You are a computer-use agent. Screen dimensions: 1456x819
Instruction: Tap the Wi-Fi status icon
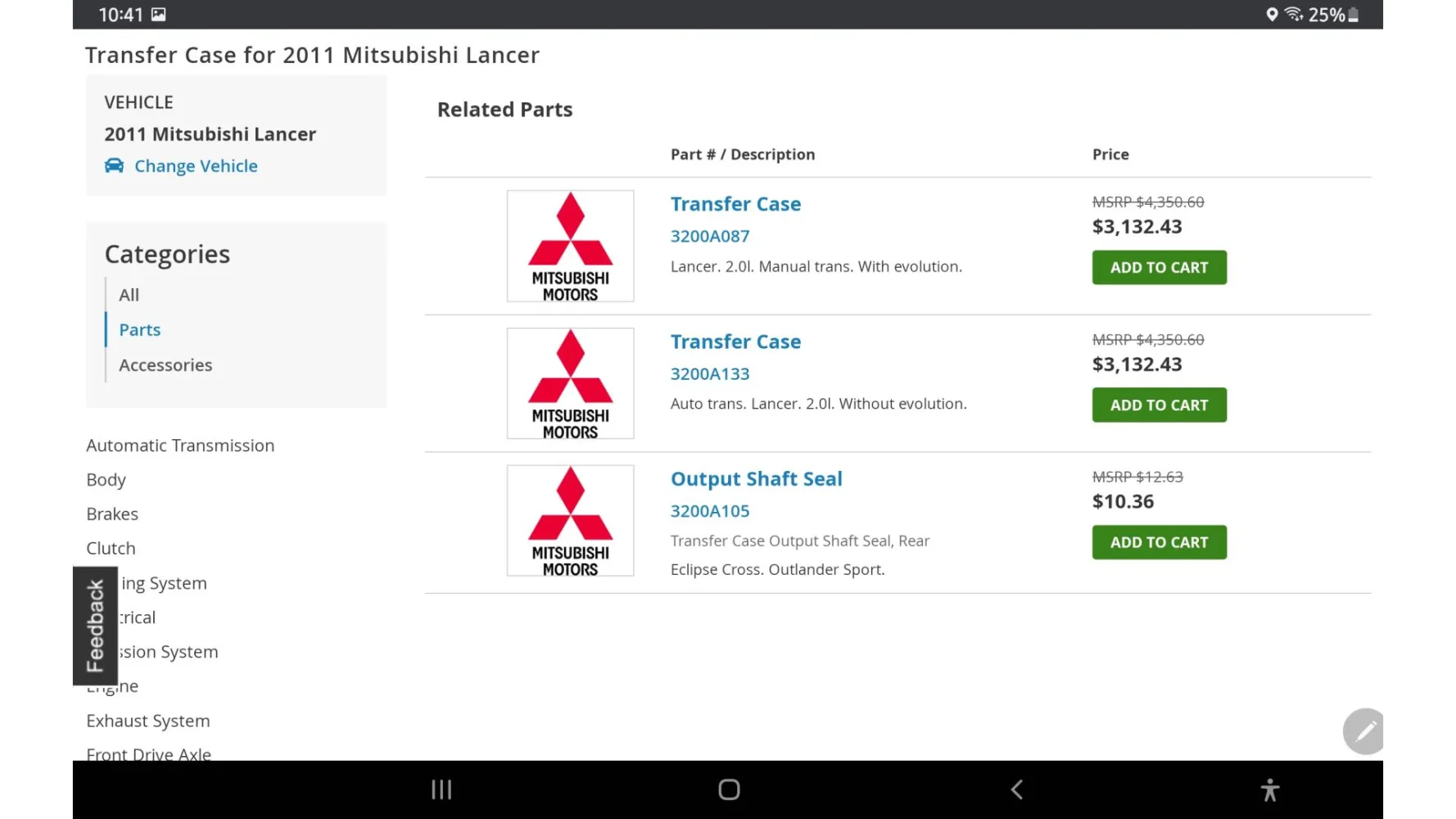pos(1294,14)
